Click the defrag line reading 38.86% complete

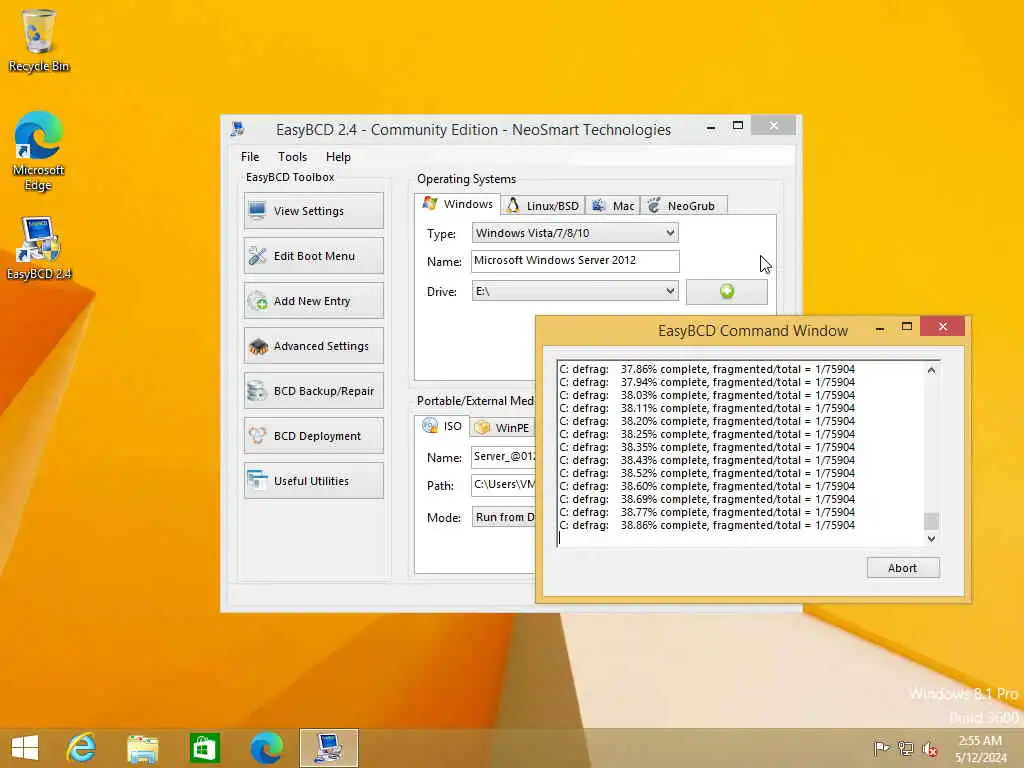(x=707, y=525)
